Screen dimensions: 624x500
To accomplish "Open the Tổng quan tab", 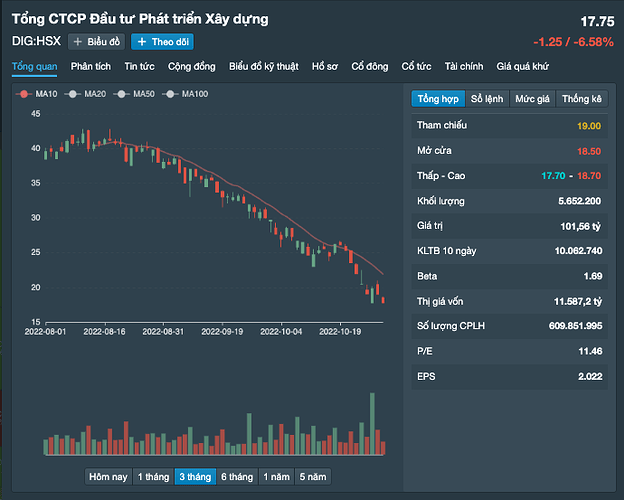I will click(35, 66).
